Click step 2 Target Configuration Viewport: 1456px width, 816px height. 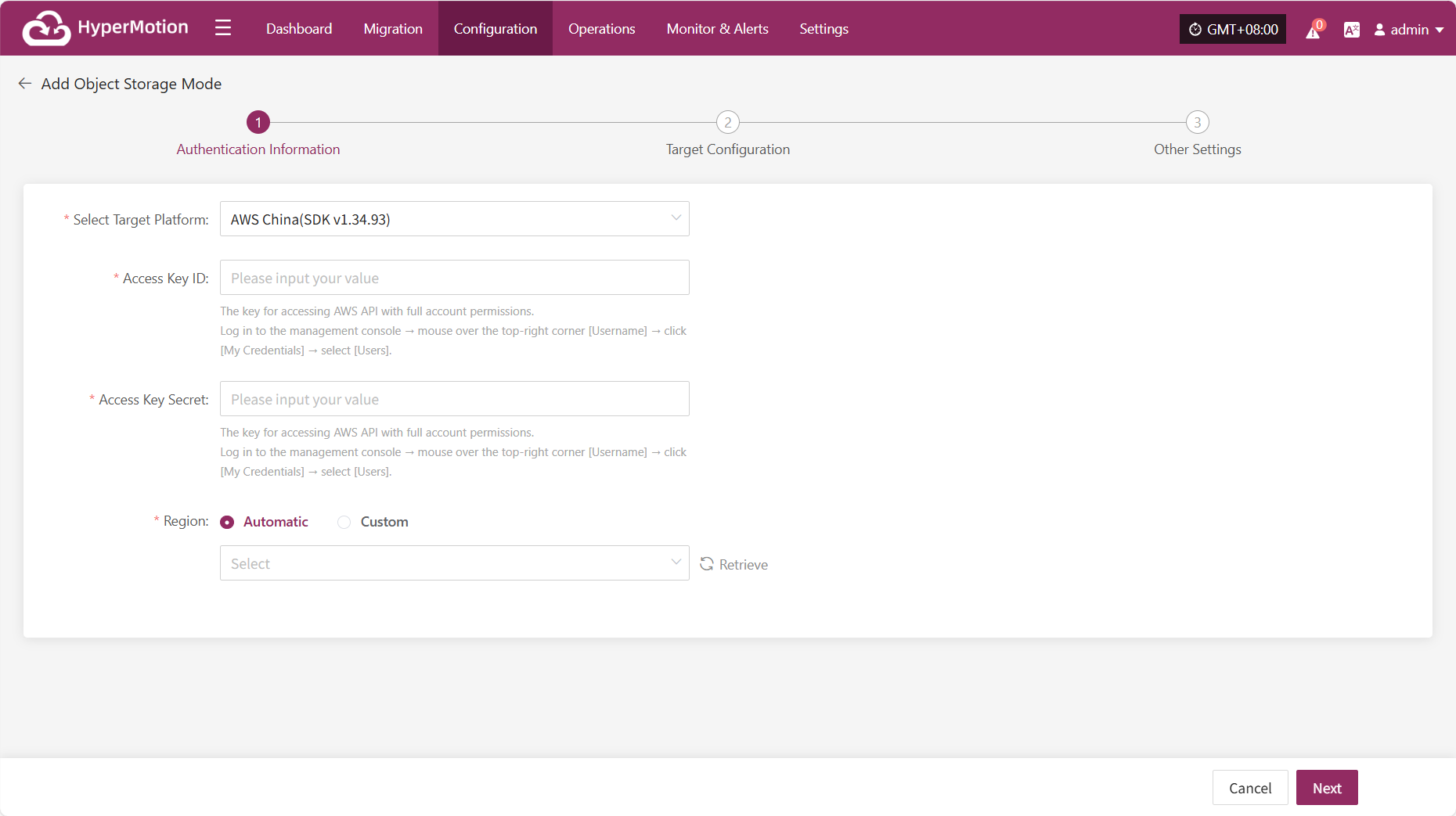[728, 135]
